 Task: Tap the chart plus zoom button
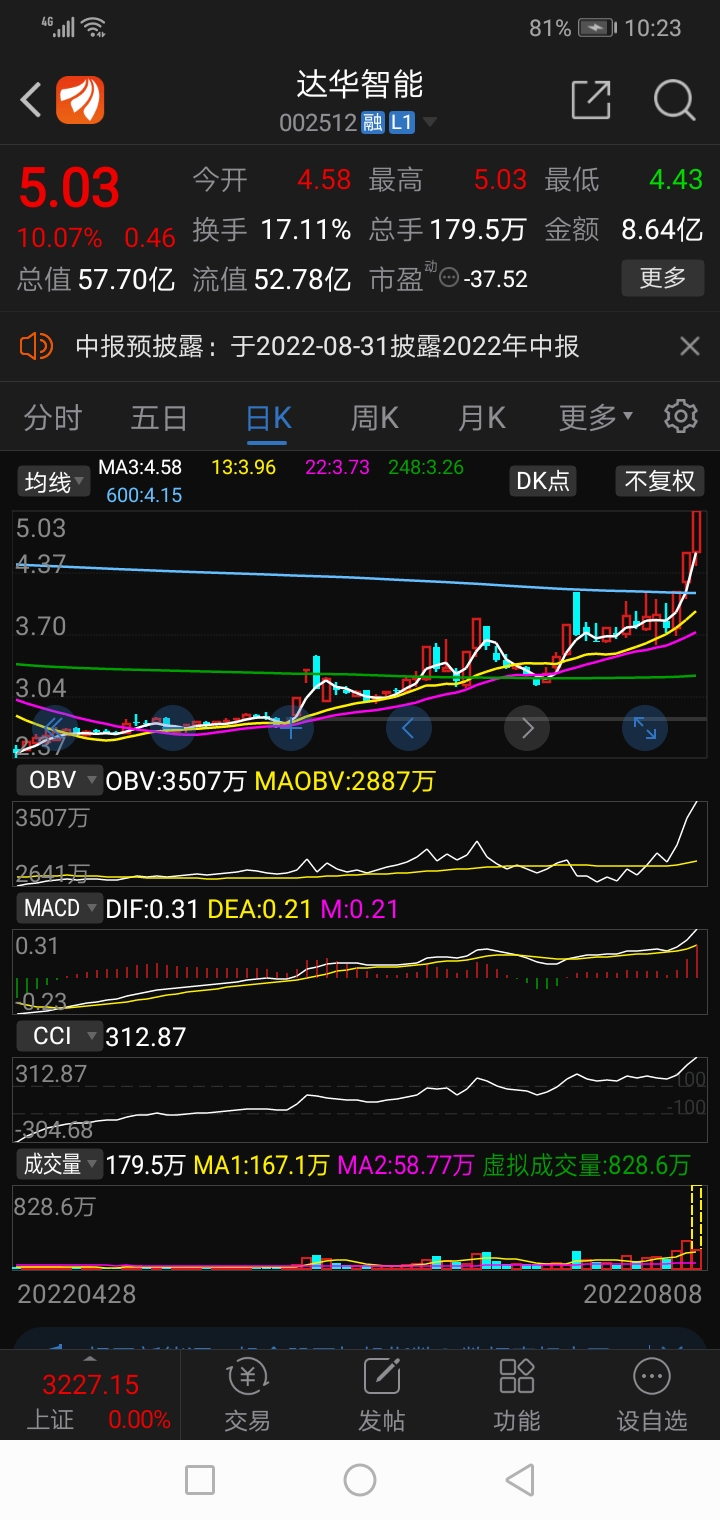(290, 728)
